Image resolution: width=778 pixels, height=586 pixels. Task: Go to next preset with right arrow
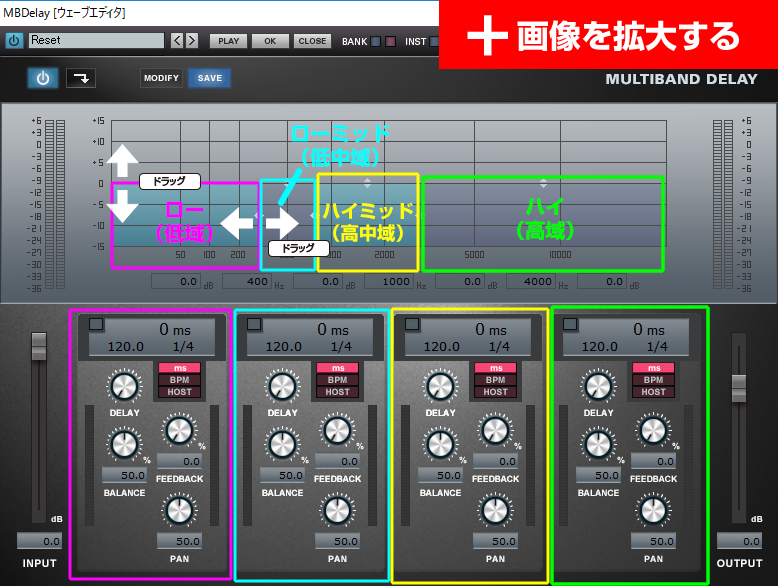click(x=193, y=41)
